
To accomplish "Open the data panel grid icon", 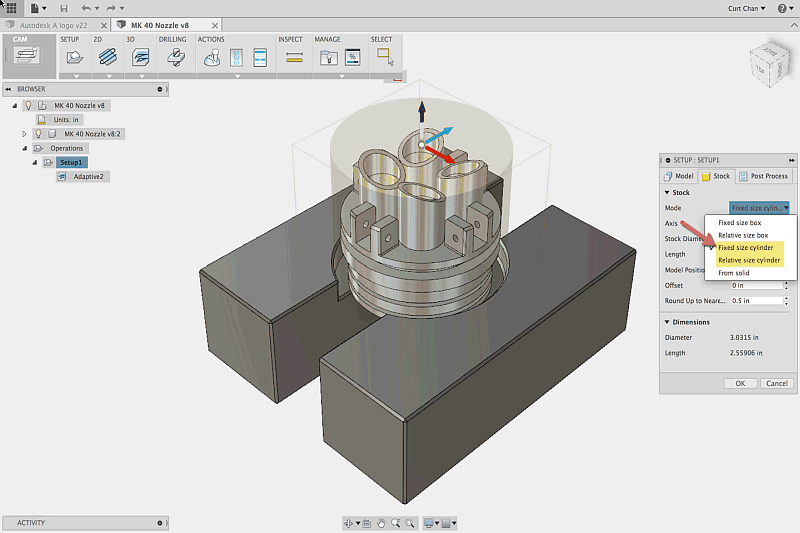I will coord(11,8).
